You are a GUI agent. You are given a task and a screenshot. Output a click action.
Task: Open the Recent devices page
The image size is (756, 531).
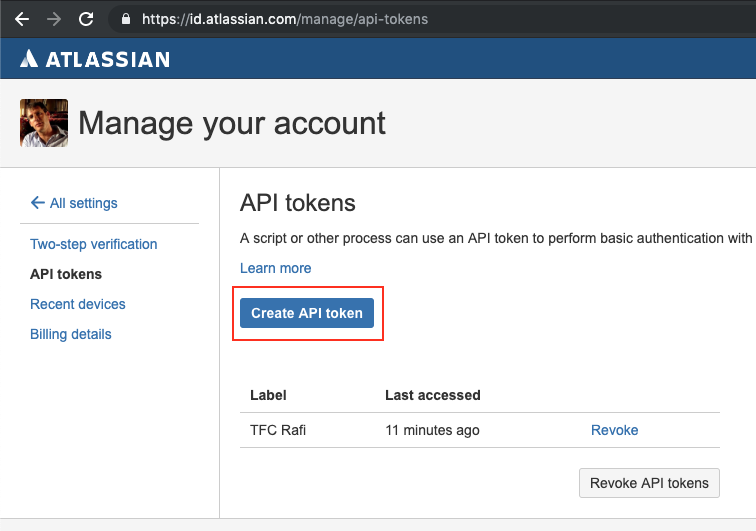(x=78, y=304)
